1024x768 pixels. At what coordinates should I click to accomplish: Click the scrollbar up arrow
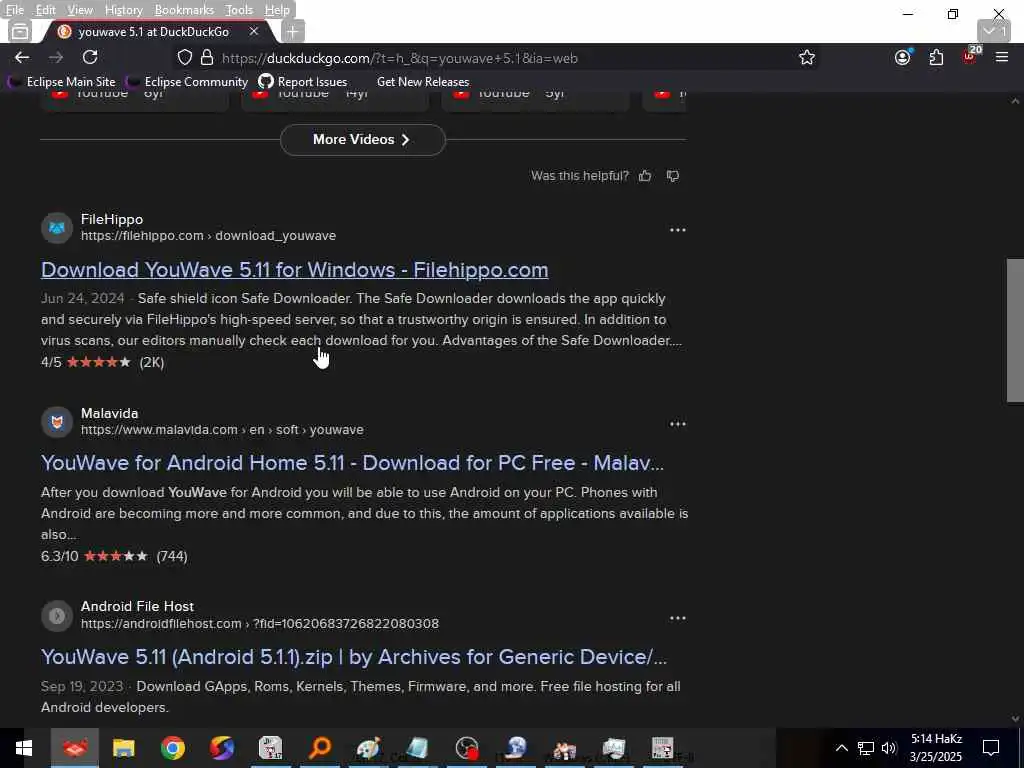pyautogui.click(x=1015, y=101)
